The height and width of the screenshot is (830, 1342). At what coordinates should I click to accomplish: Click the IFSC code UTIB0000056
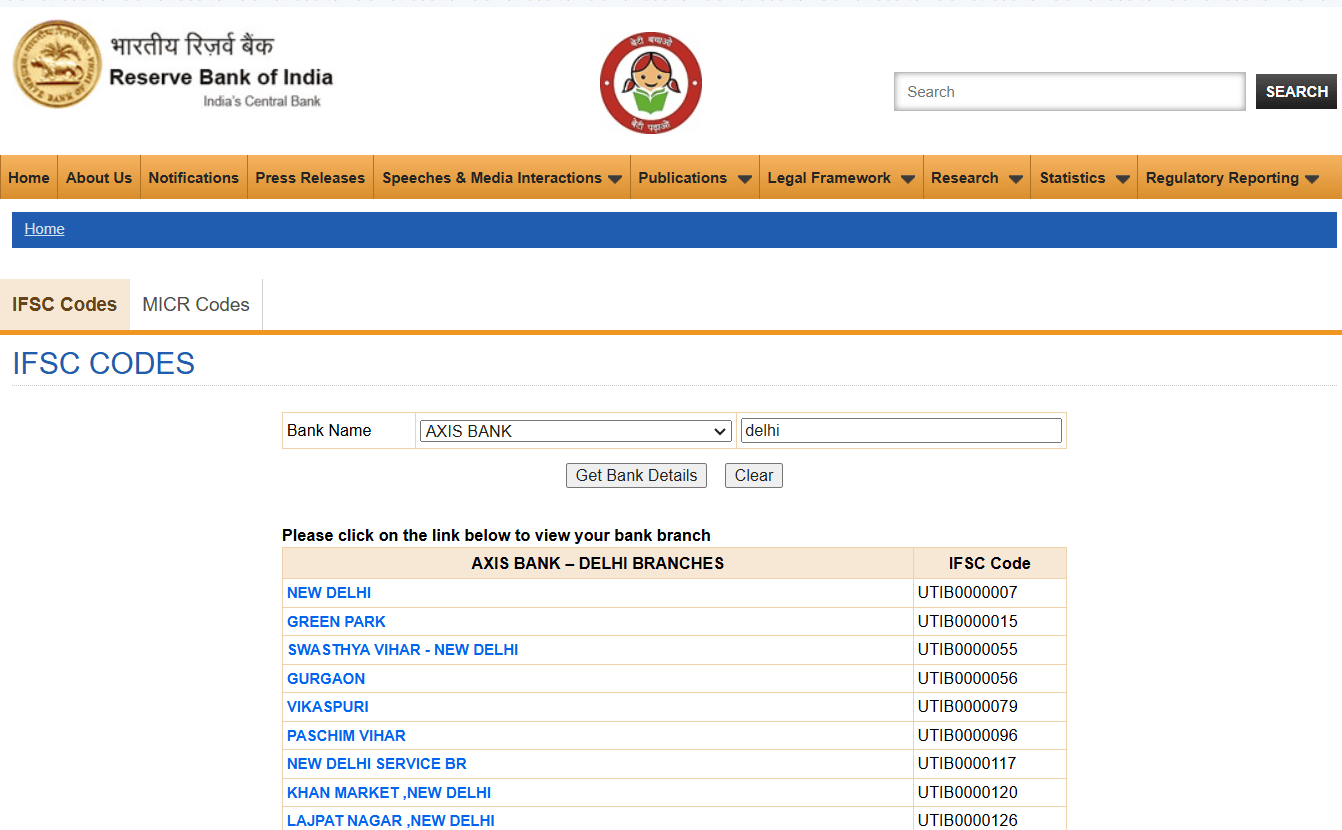tap(968, 678)
